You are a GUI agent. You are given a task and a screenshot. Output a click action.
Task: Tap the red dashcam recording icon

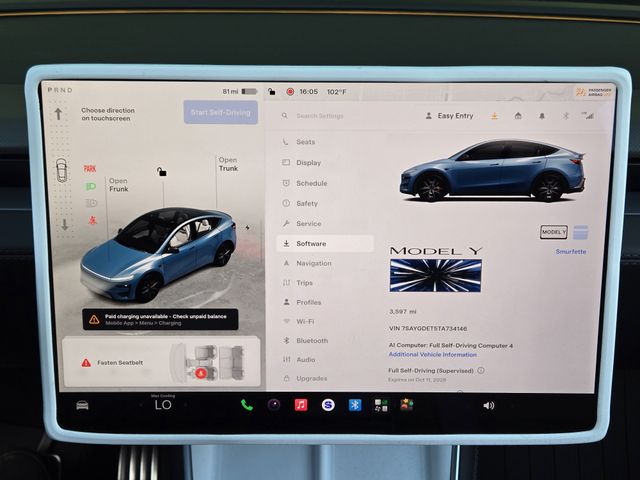tap(290, 92)
